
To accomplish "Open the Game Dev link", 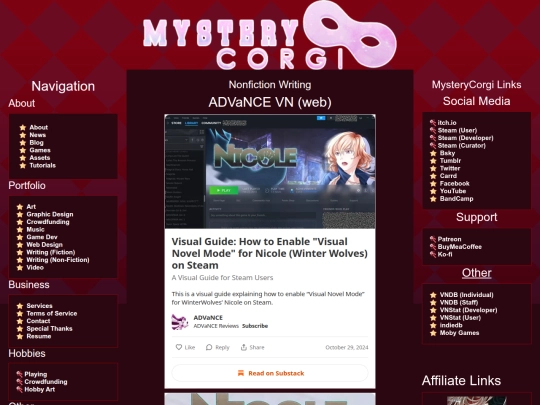I will [x=42, y=237].
